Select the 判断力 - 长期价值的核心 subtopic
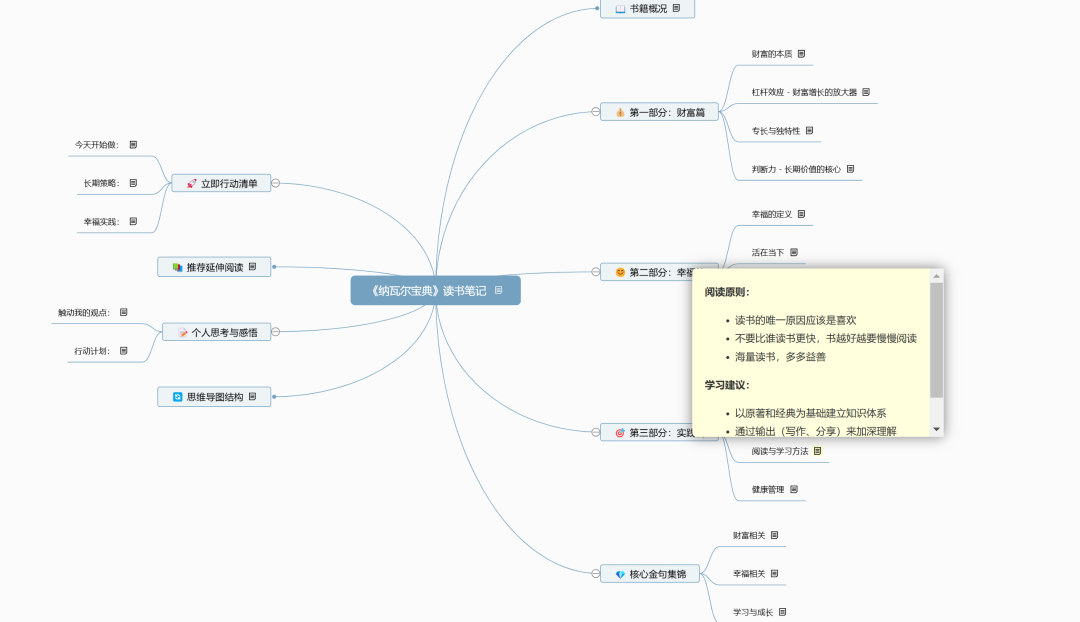 pyautogui.click(x=796, y=169)
